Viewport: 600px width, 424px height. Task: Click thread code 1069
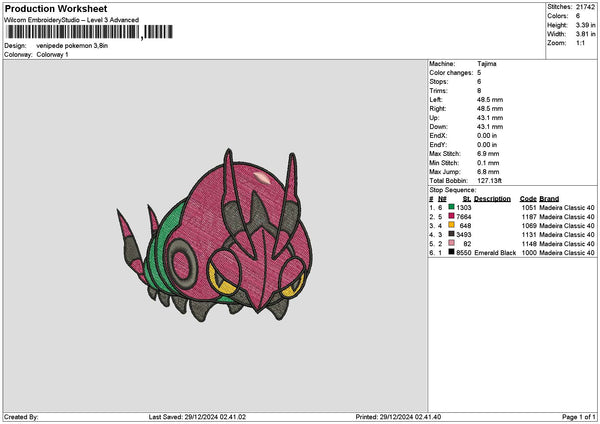529,225
